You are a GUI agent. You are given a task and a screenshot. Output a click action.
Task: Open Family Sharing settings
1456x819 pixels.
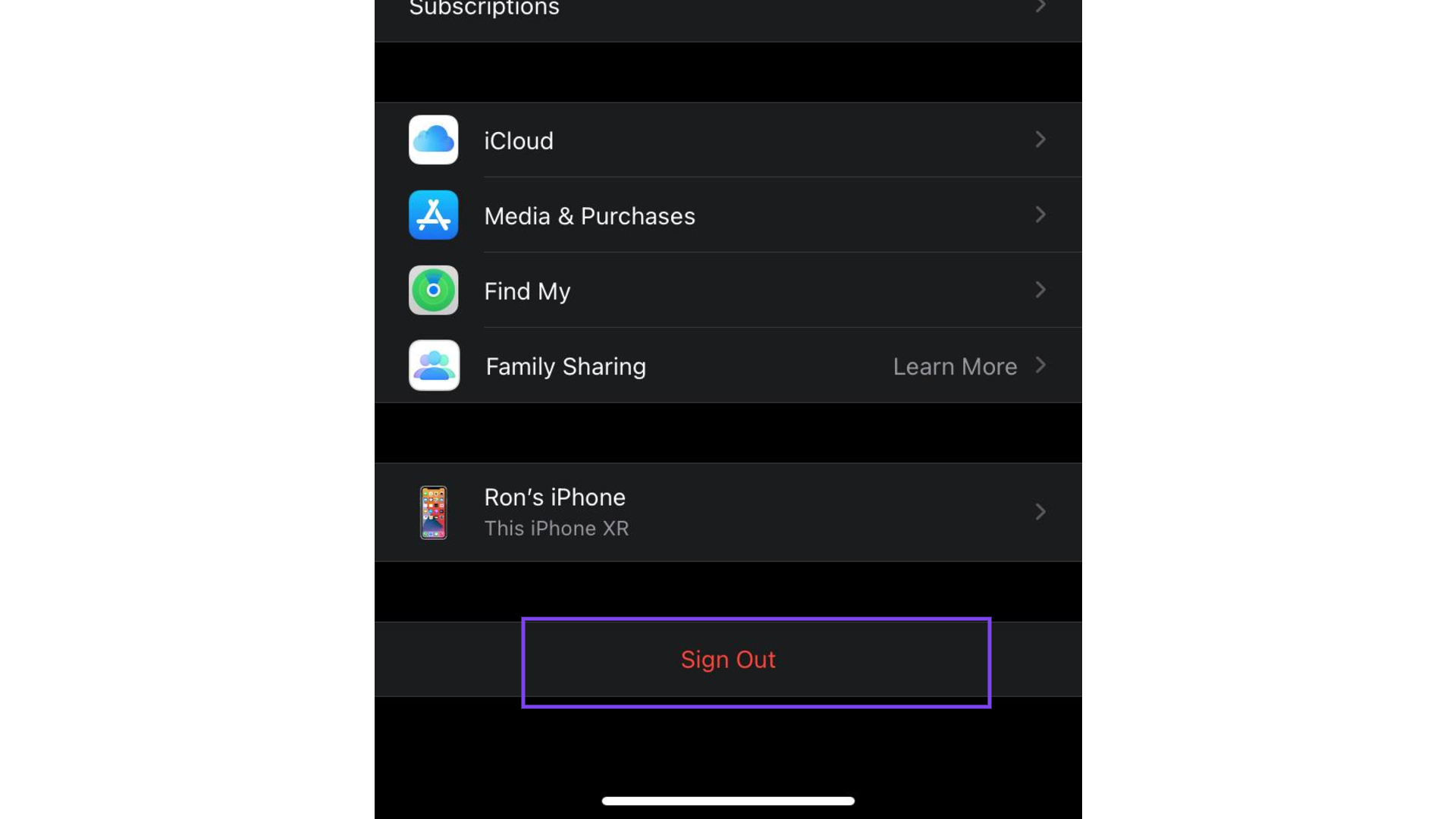click(728, 365)
